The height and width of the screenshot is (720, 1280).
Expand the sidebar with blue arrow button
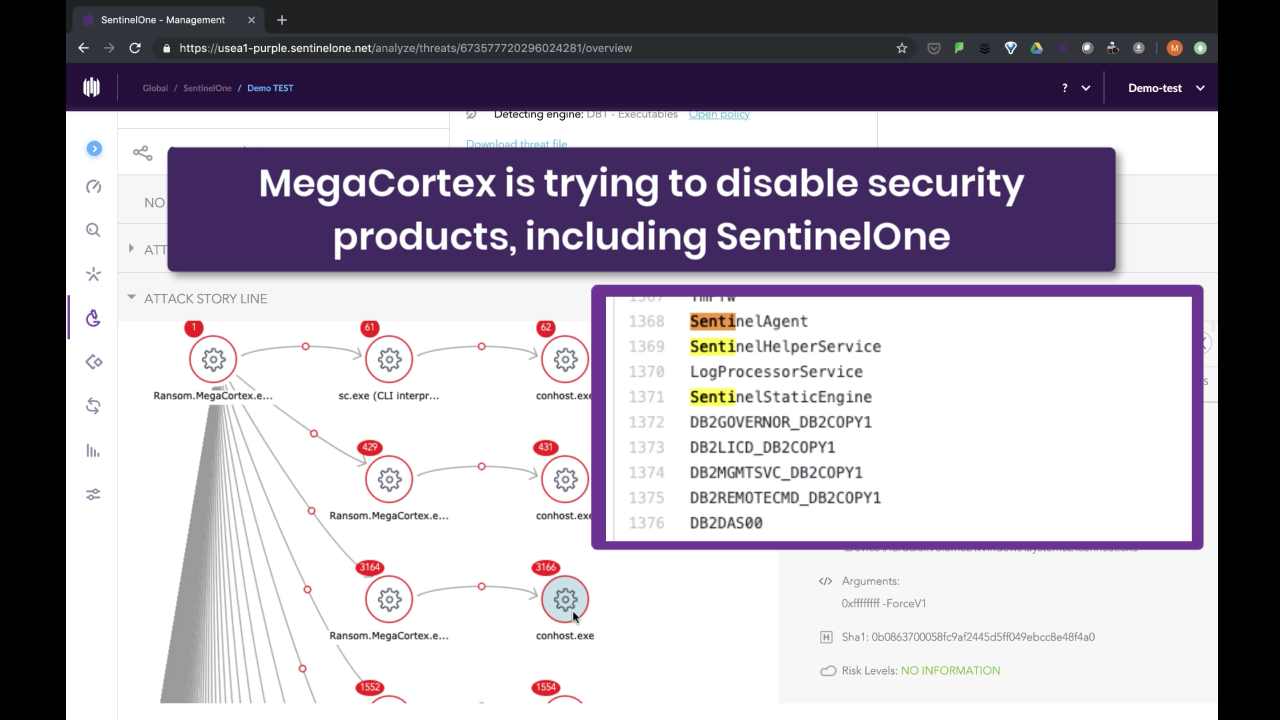(94, 149)
